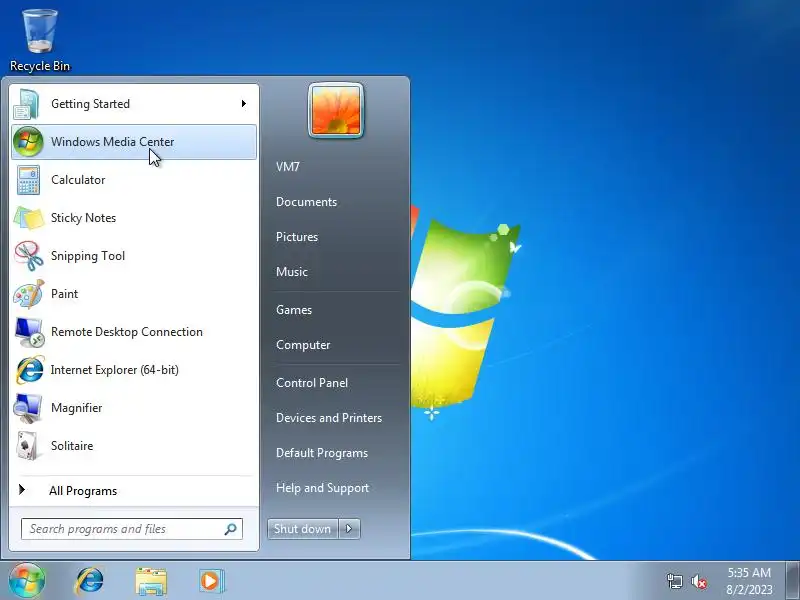The image size is (800, 600).
Task: Open Help and Support
Action: 322,488
